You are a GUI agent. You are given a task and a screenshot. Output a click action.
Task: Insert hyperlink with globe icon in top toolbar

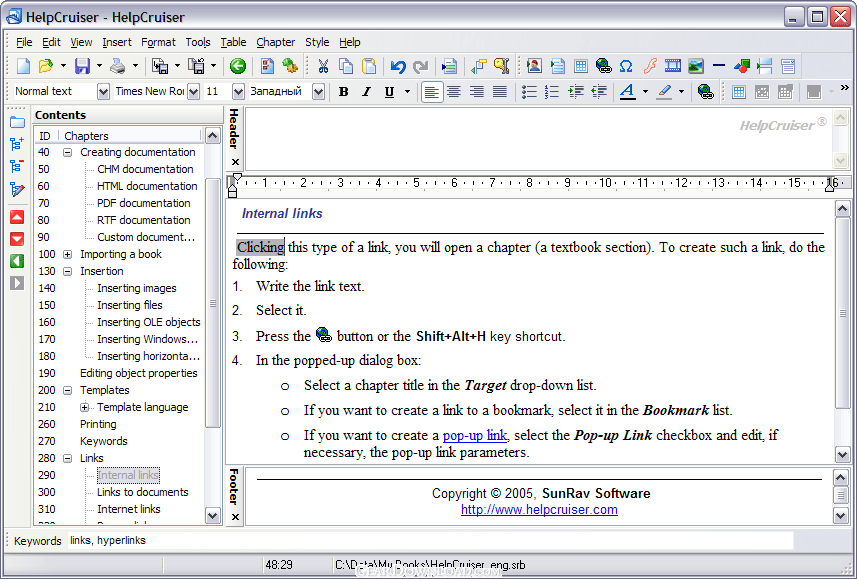[x=603, y=66]
